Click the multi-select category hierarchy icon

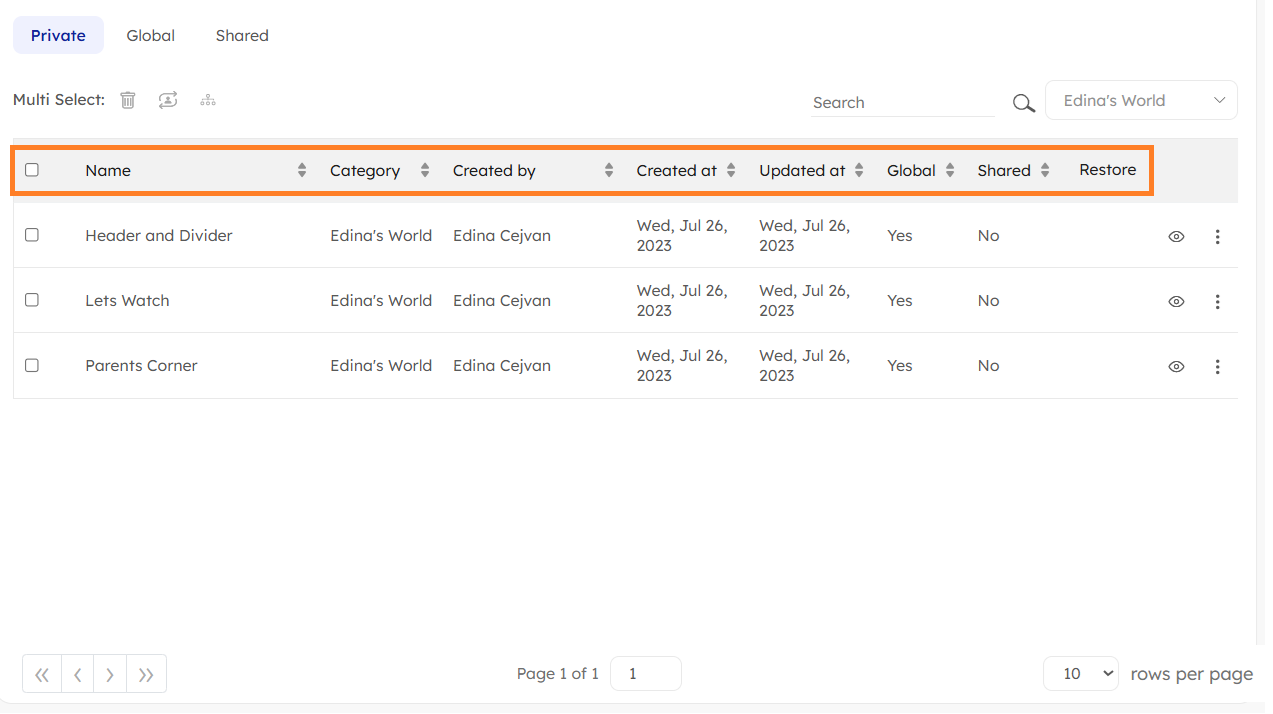pyautogui.click(x=208, y=100)
